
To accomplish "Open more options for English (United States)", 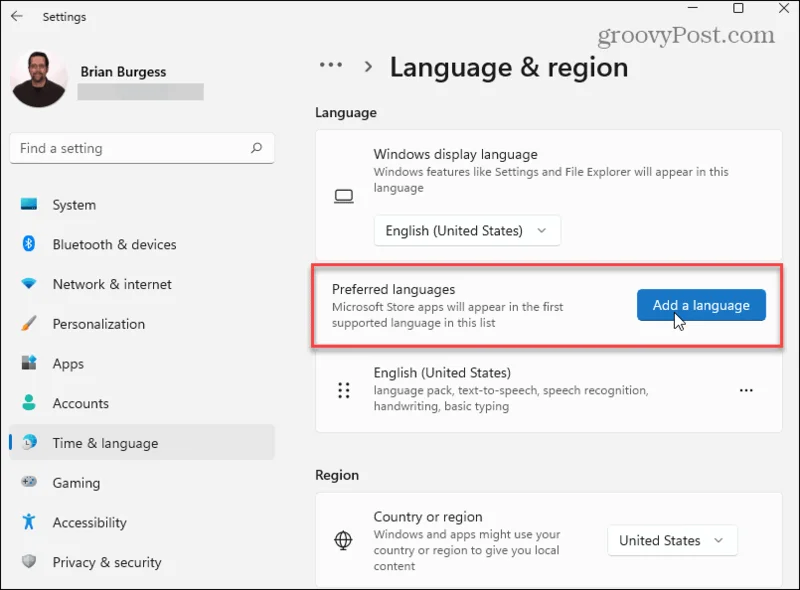I will (x=746, y=390).
